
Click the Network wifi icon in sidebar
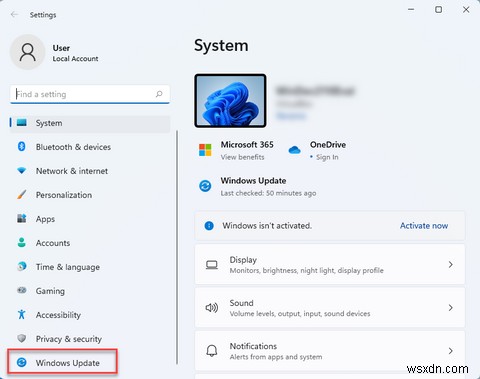coord(22,171)
